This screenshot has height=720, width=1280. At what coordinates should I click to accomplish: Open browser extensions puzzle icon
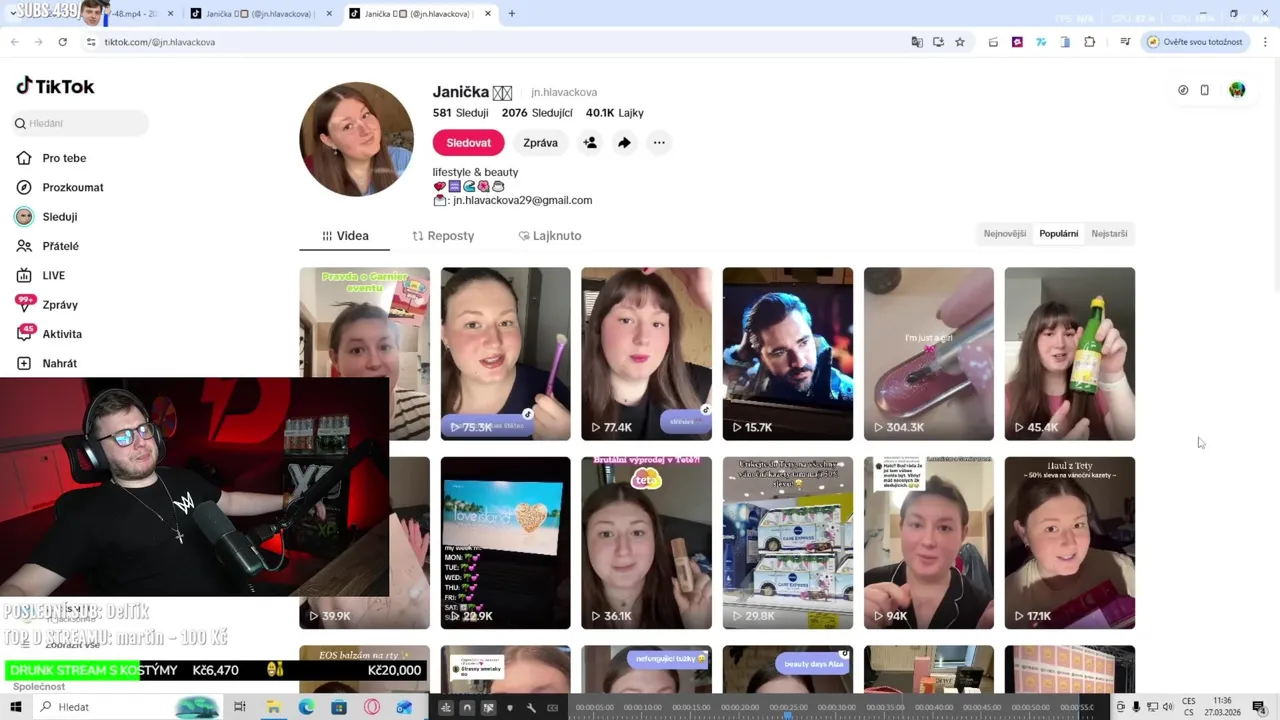click(1089, 42)
